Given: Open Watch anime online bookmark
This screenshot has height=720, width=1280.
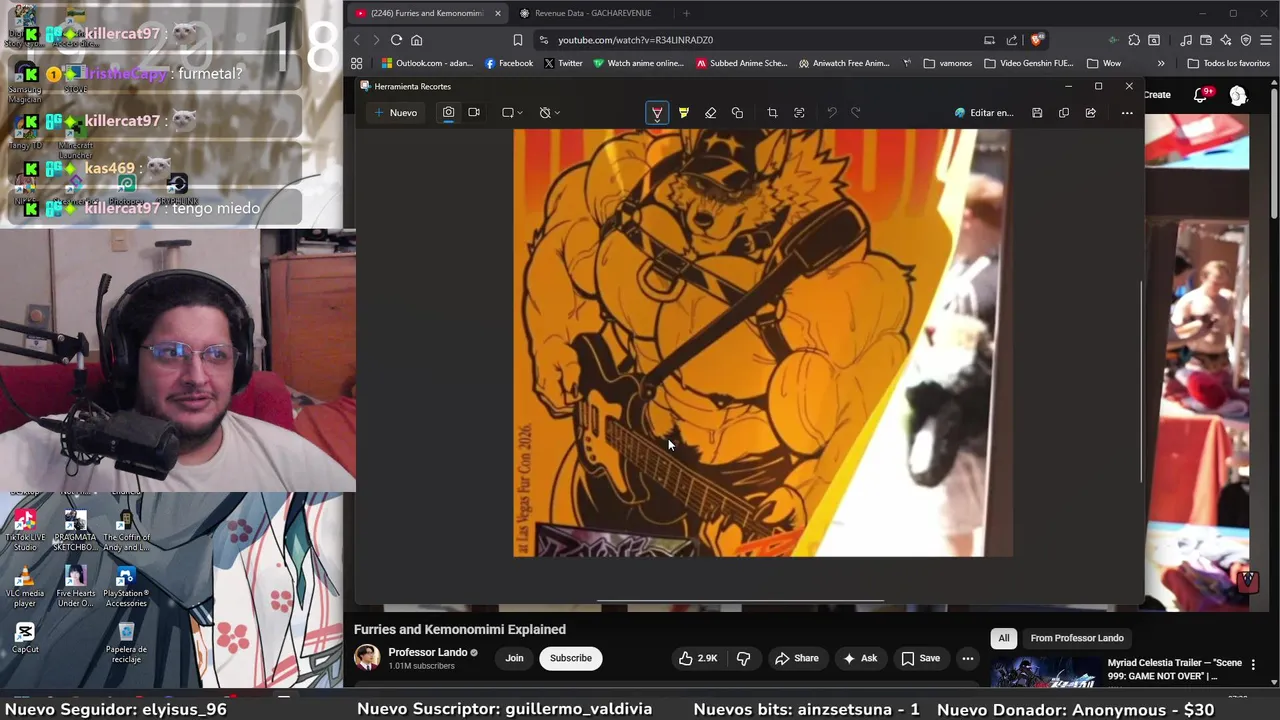Looking at the screenshot, I should (638, 63).
